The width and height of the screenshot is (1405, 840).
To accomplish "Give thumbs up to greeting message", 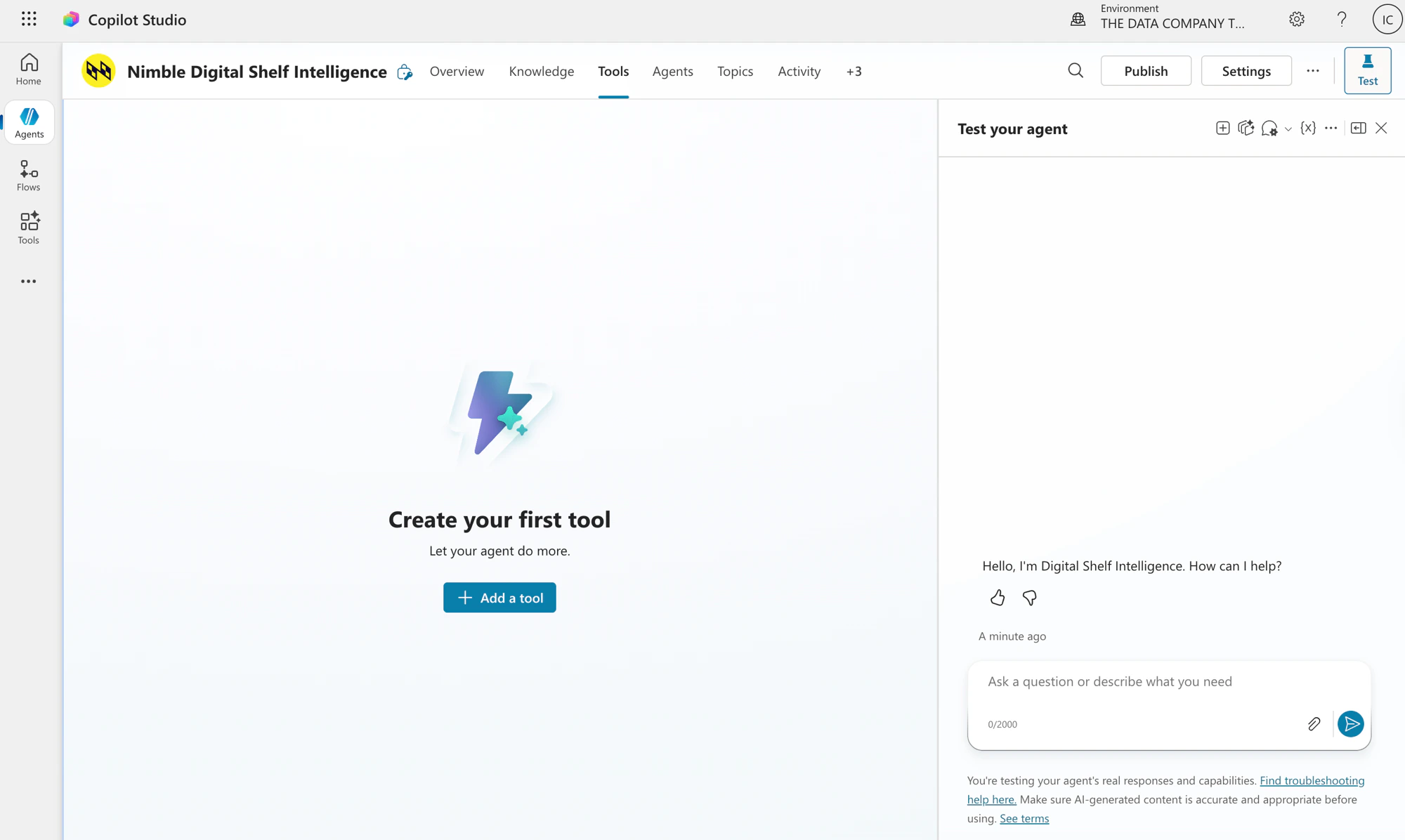I will coord(997,598).
